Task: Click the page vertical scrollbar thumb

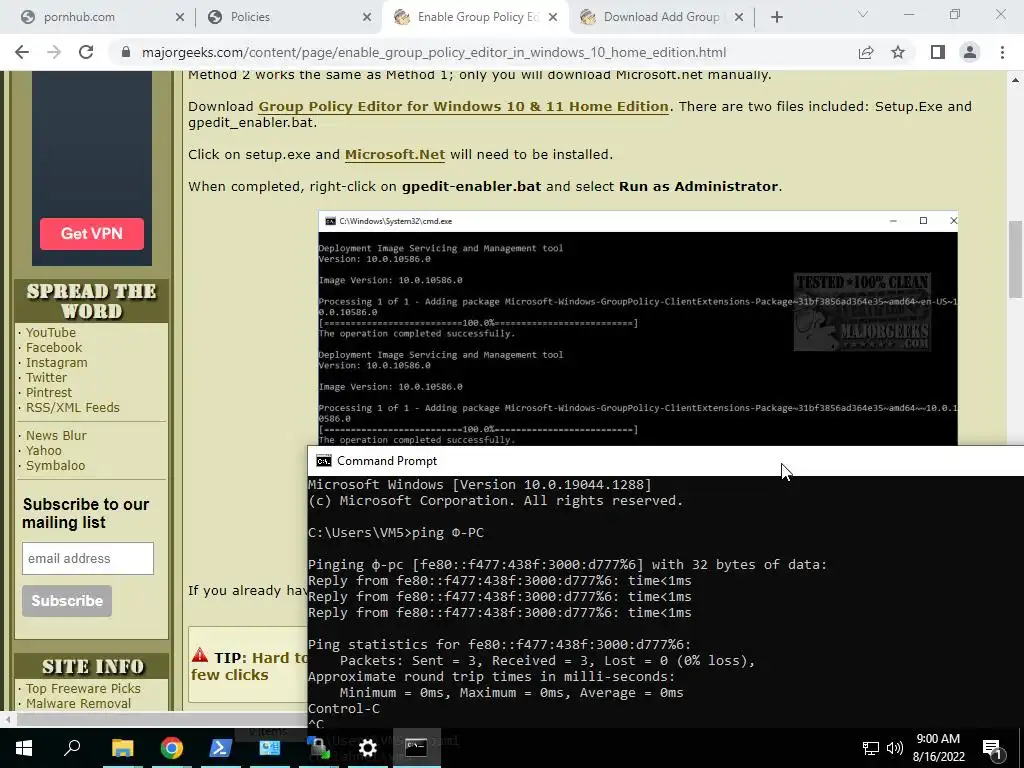Action: coord(1014,259)
